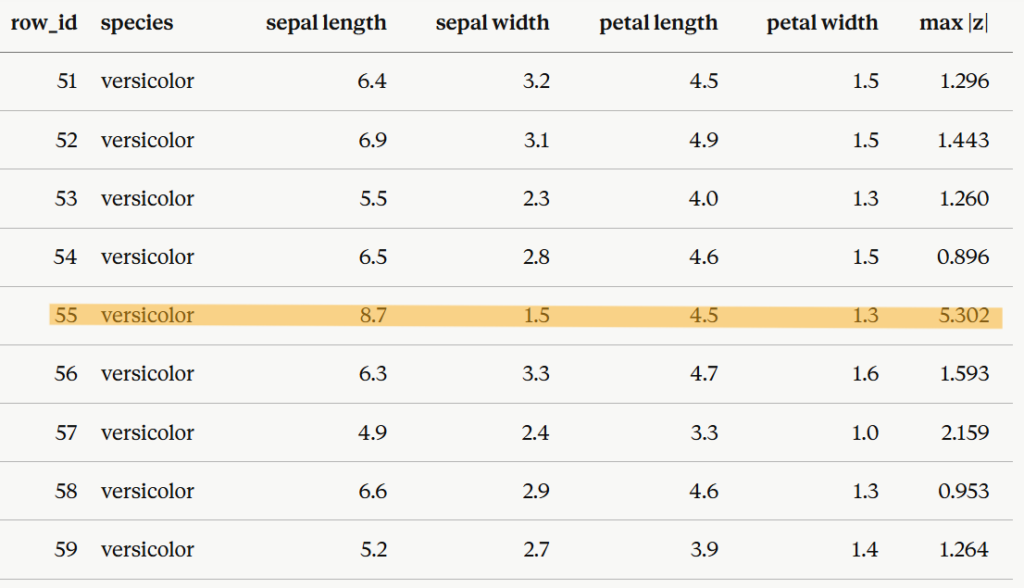The image size is (1024, 588).
Task: Select row 56 petal width 1.6
Action: [865, 374]
